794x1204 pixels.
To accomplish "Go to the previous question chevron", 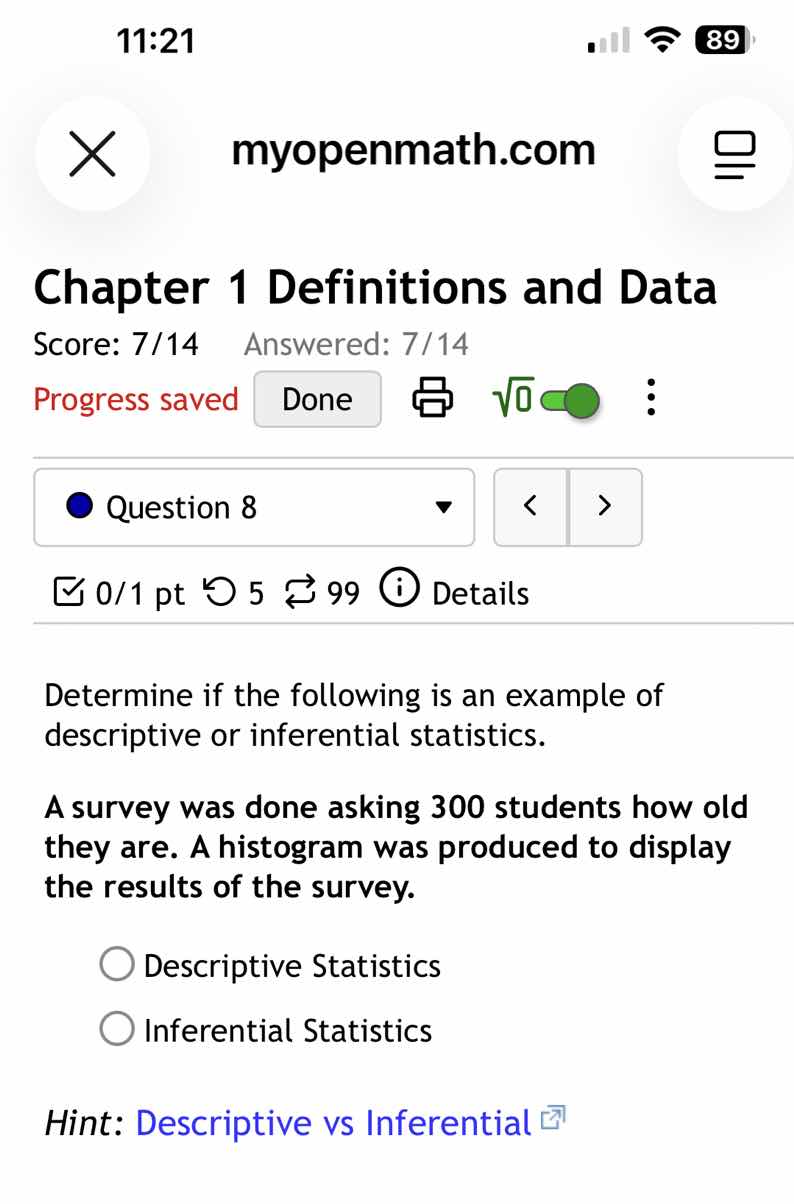I will (529, 507).
